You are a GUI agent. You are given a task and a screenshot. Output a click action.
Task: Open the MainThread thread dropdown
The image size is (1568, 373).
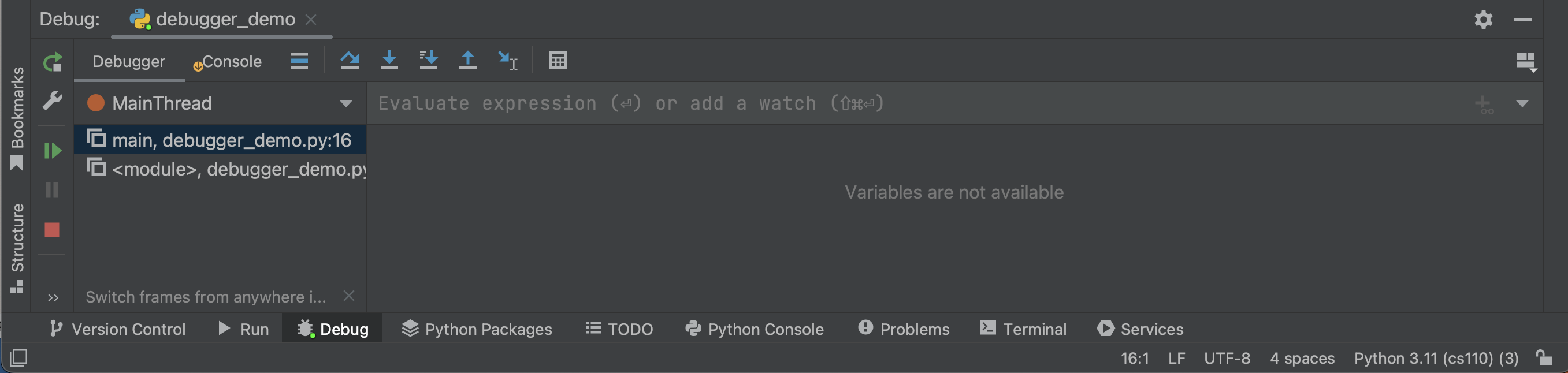(345, 103)
